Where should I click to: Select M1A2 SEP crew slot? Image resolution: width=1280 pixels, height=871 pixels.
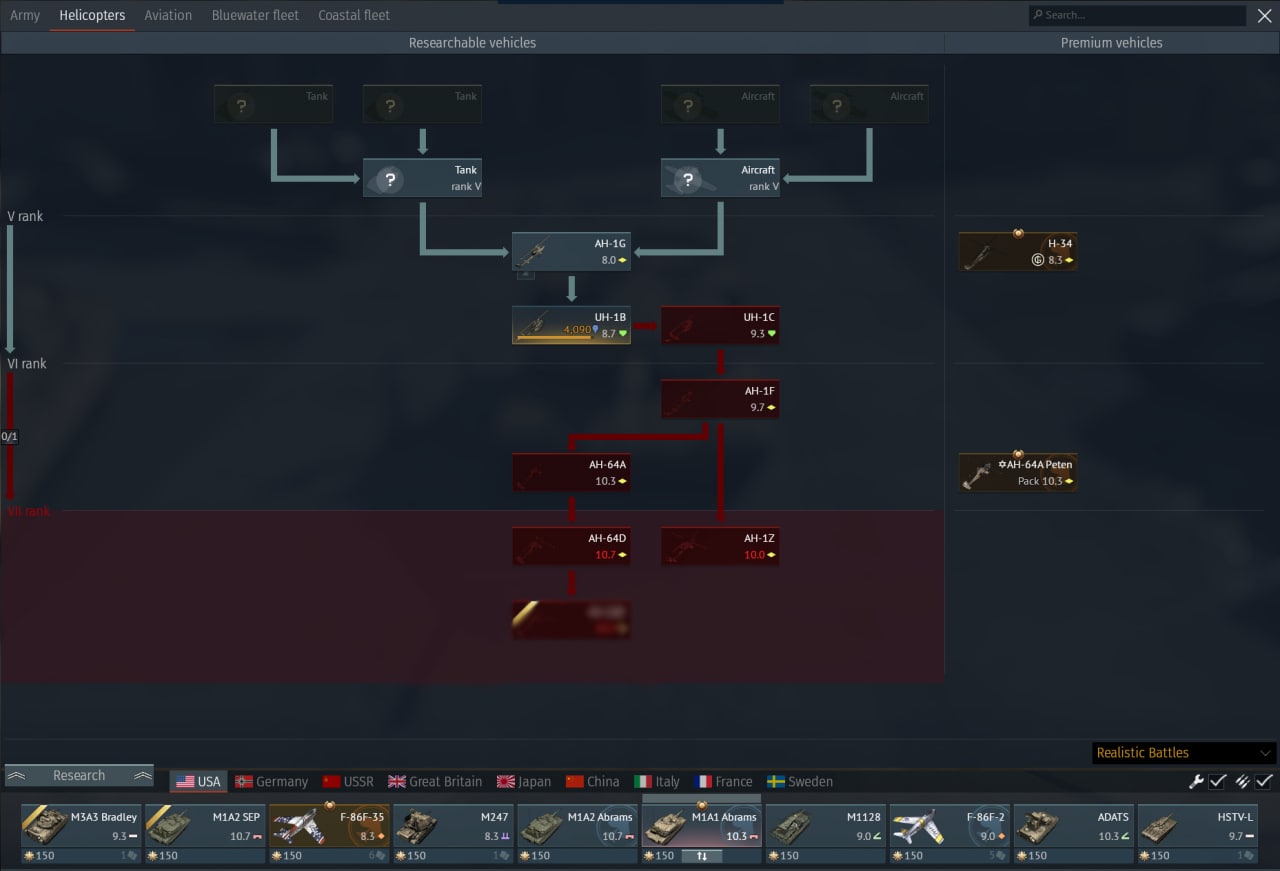(x=205, y=833)
